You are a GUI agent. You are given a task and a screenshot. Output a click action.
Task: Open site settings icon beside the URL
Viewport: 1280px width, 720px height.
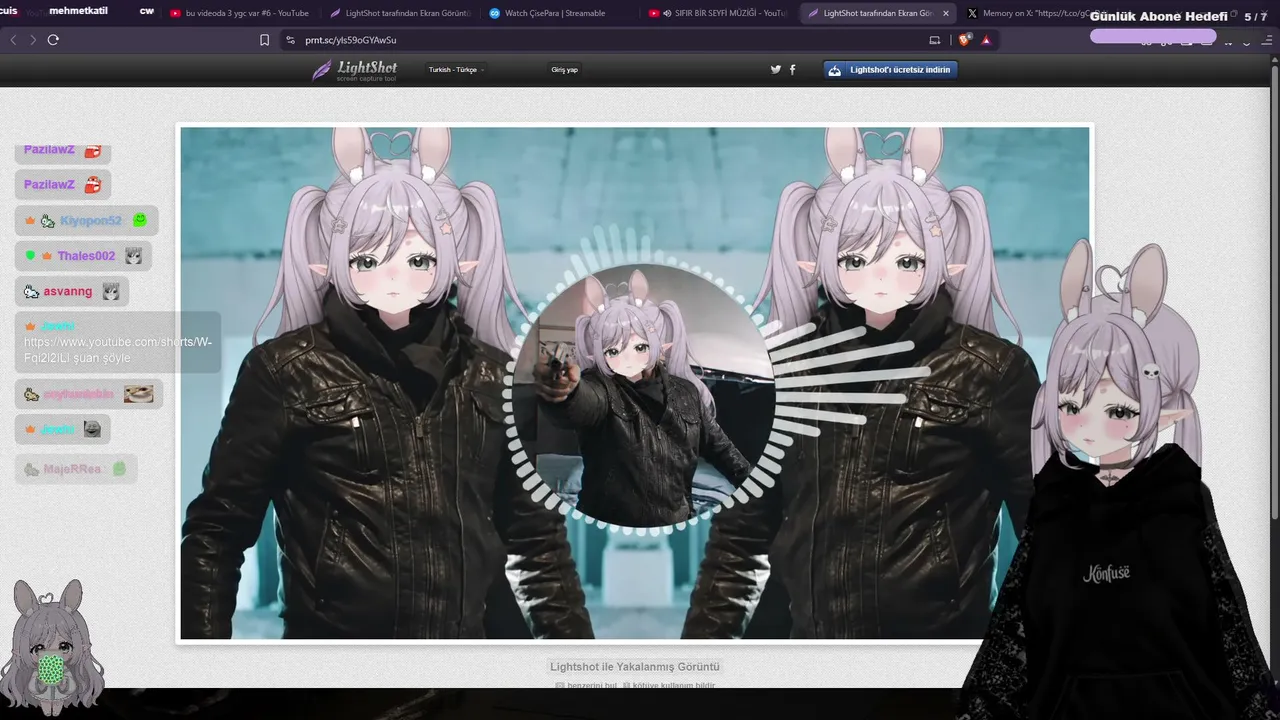(x=290, y=40)
